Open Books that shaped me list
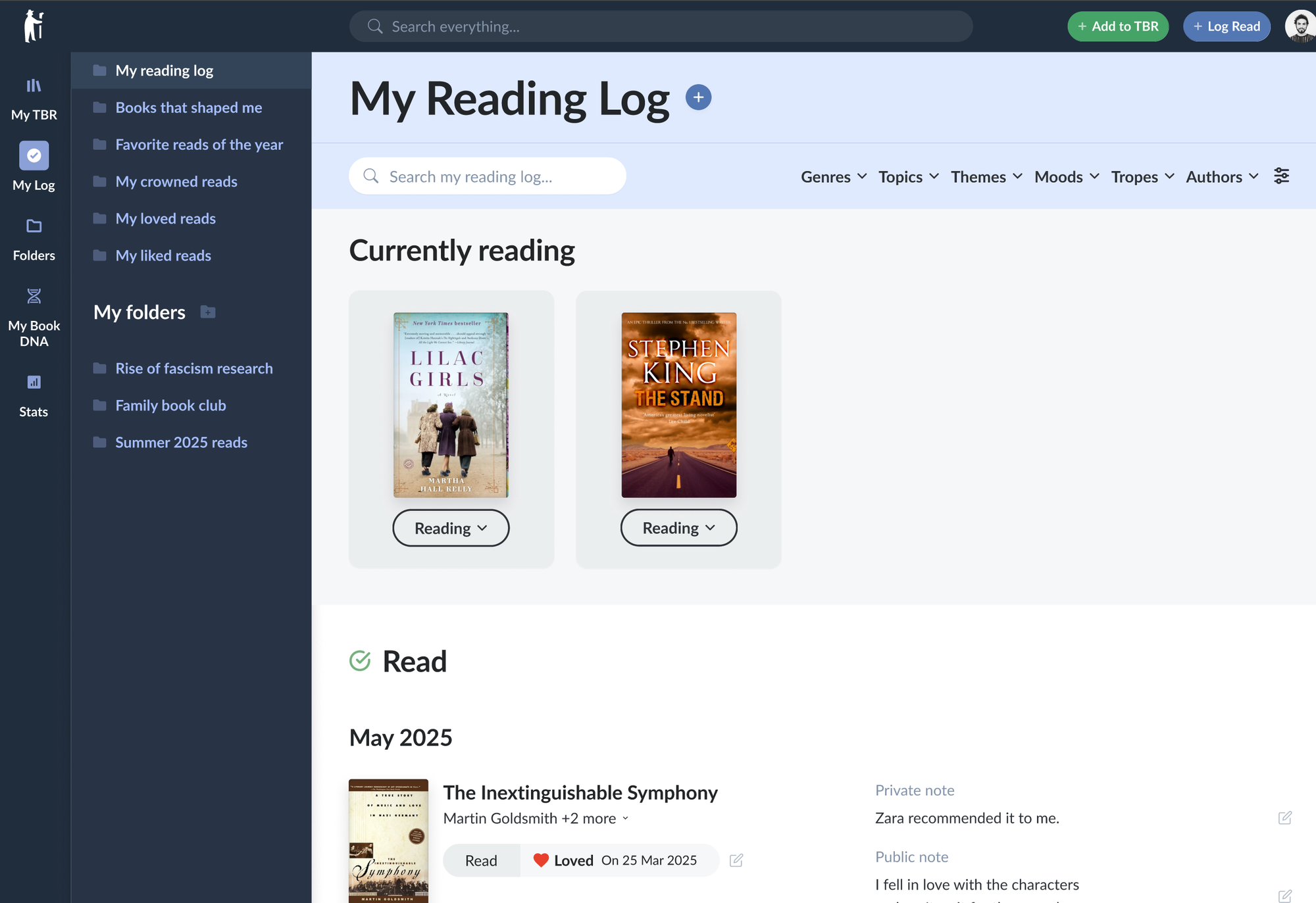 (x=189, y=107)
